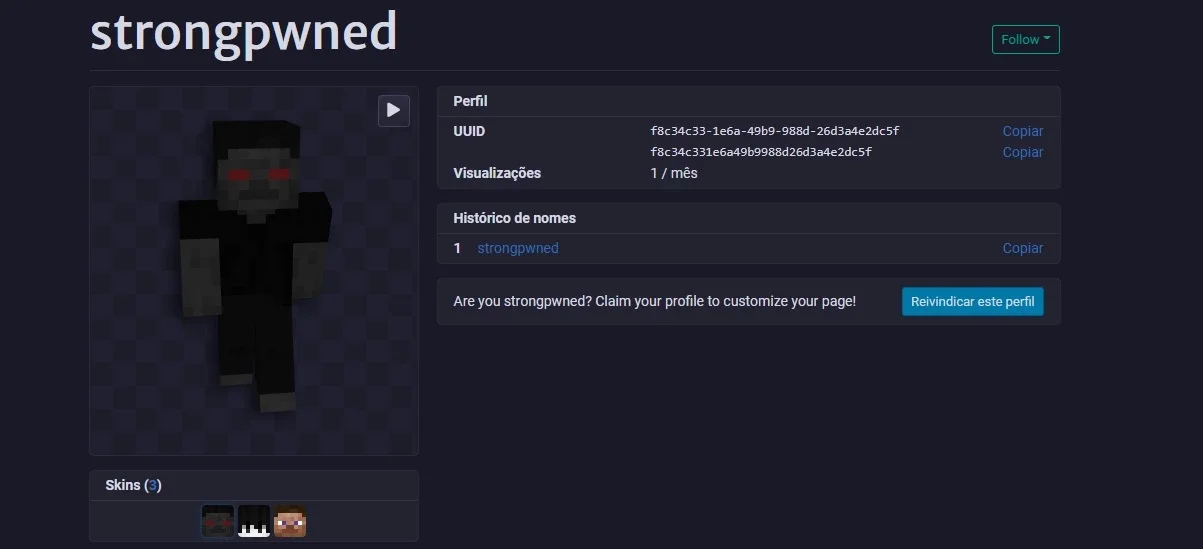Click the Histórico de nomes panel header
This screenshot has width=1203, height=549.
748,218
